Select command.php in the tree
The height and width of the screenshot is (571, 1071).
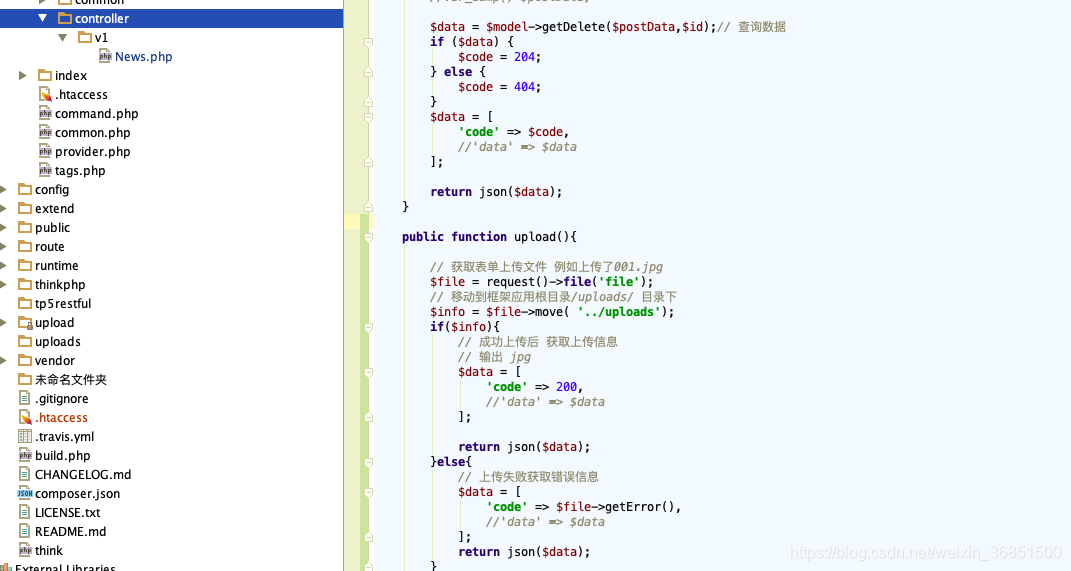96,113
